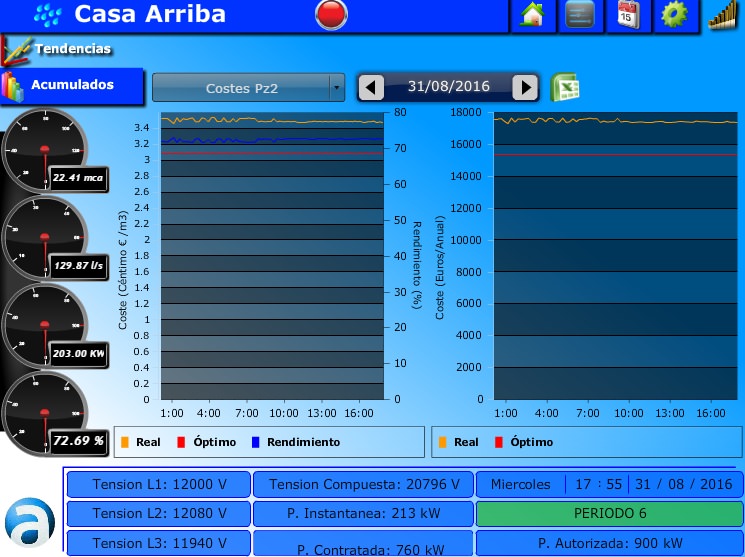
Task: Expand the Costes Pz2 dropdown
Action: (x=248, y=88)
